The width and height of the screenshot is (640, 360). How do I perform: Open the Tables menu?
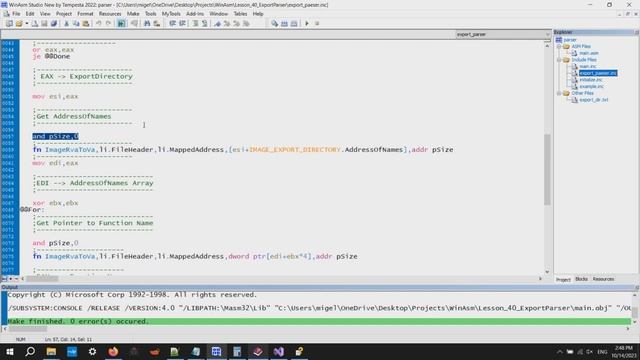[x=240, y=14]
